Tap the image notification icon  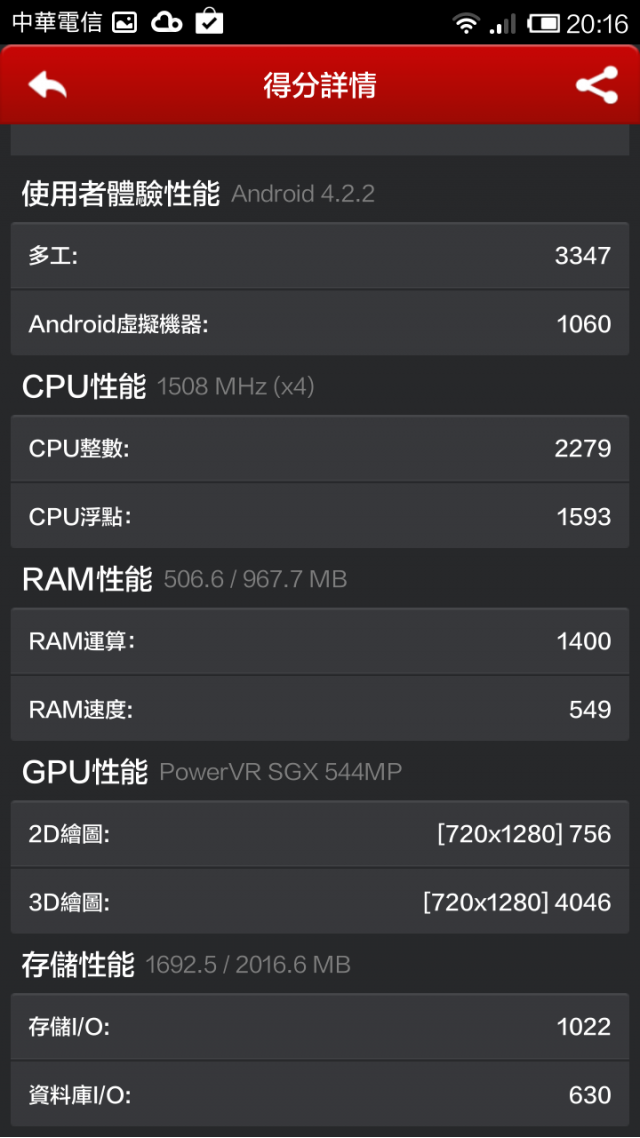(x=124, y=22)
